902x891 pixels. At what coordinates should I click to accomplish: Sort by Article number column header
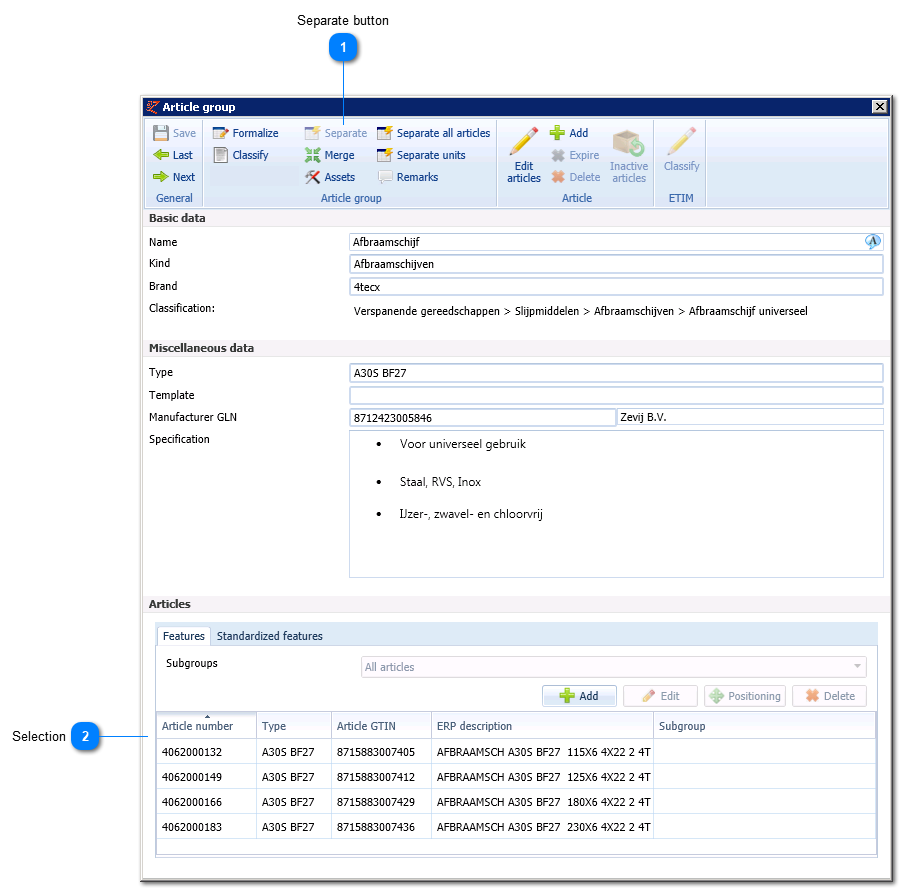point(206,726)
